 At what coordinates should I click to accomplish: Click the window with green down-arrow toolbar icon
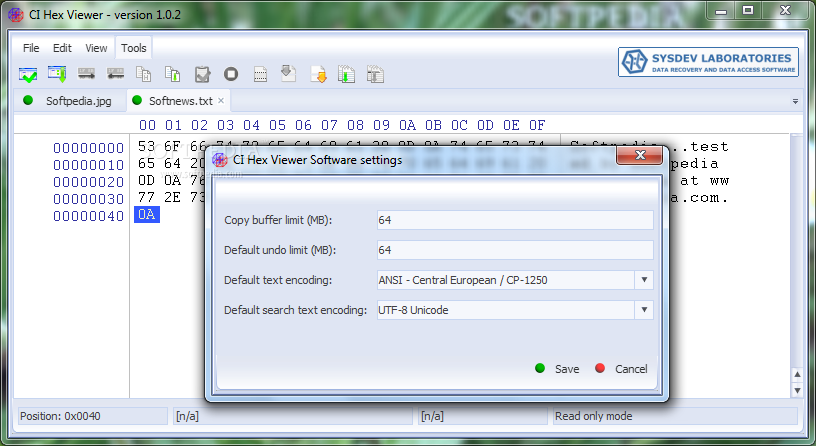[x=57, y=74]
